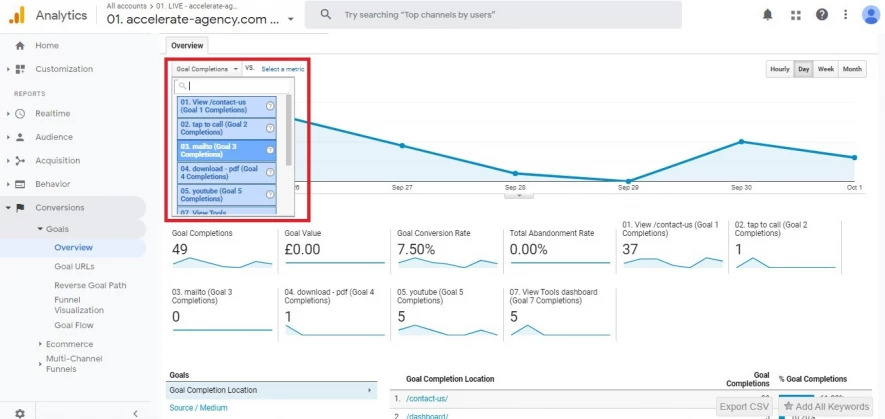Open the Google apps grid icon
Image resolution: width=885 pixels, height=419 pixels.
tap(796, 15)
